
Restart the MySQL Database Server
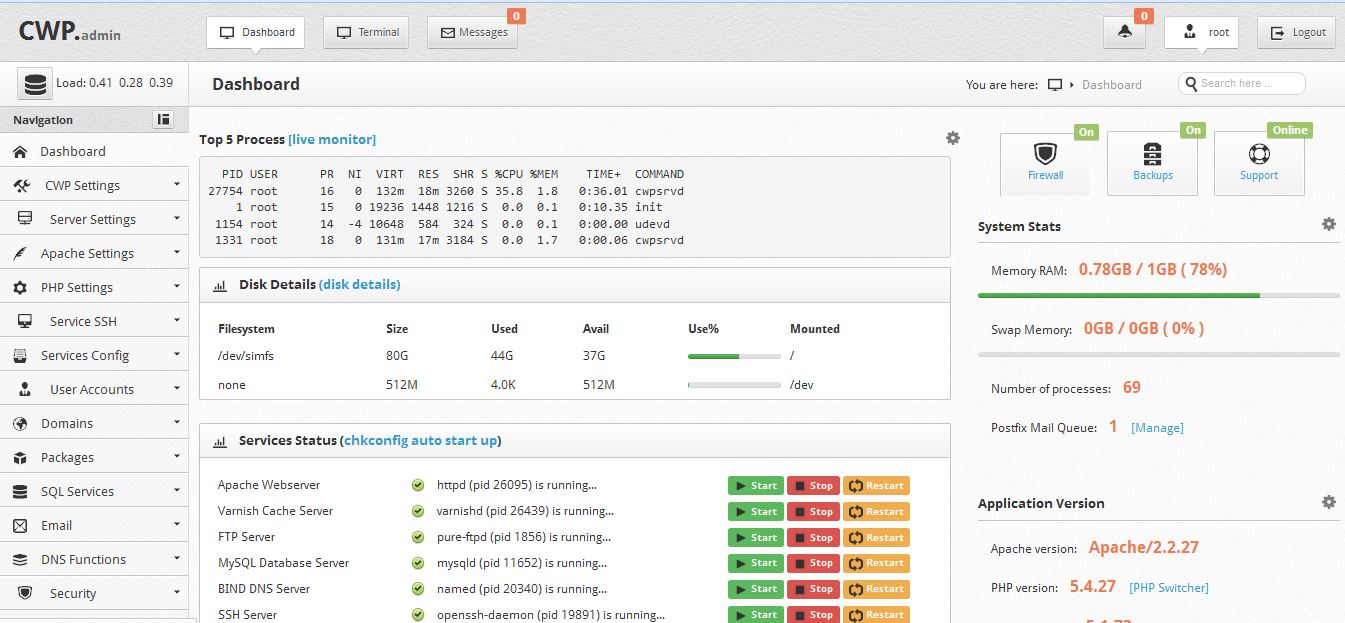876,564
